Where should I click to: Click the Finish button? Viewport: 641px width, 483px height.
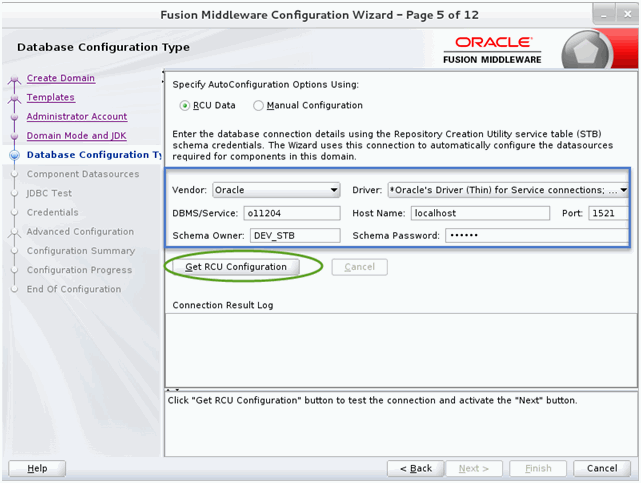click(538, 468)
